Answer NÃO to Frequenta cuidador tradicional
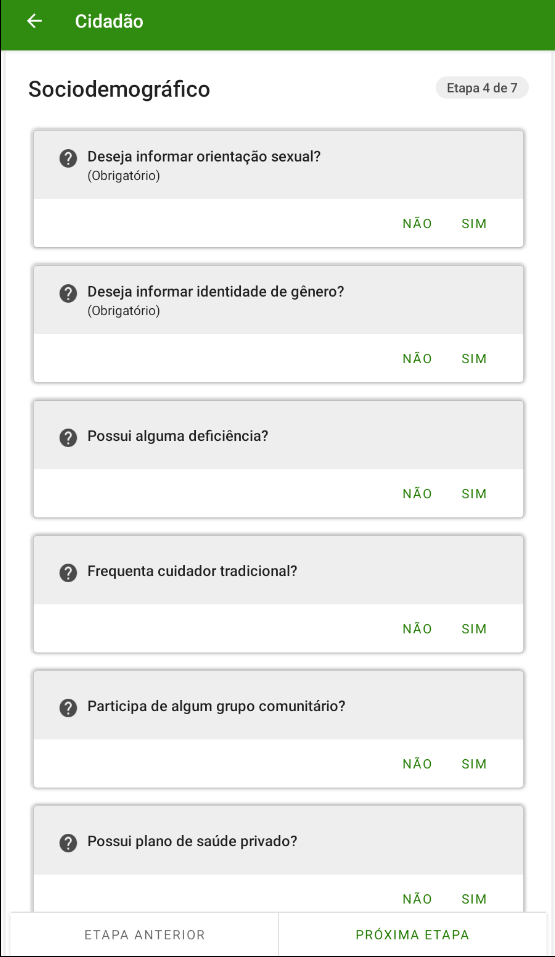The height and width of the screenshot is (957, 555). pyautogui.click(x=417, y=629)
